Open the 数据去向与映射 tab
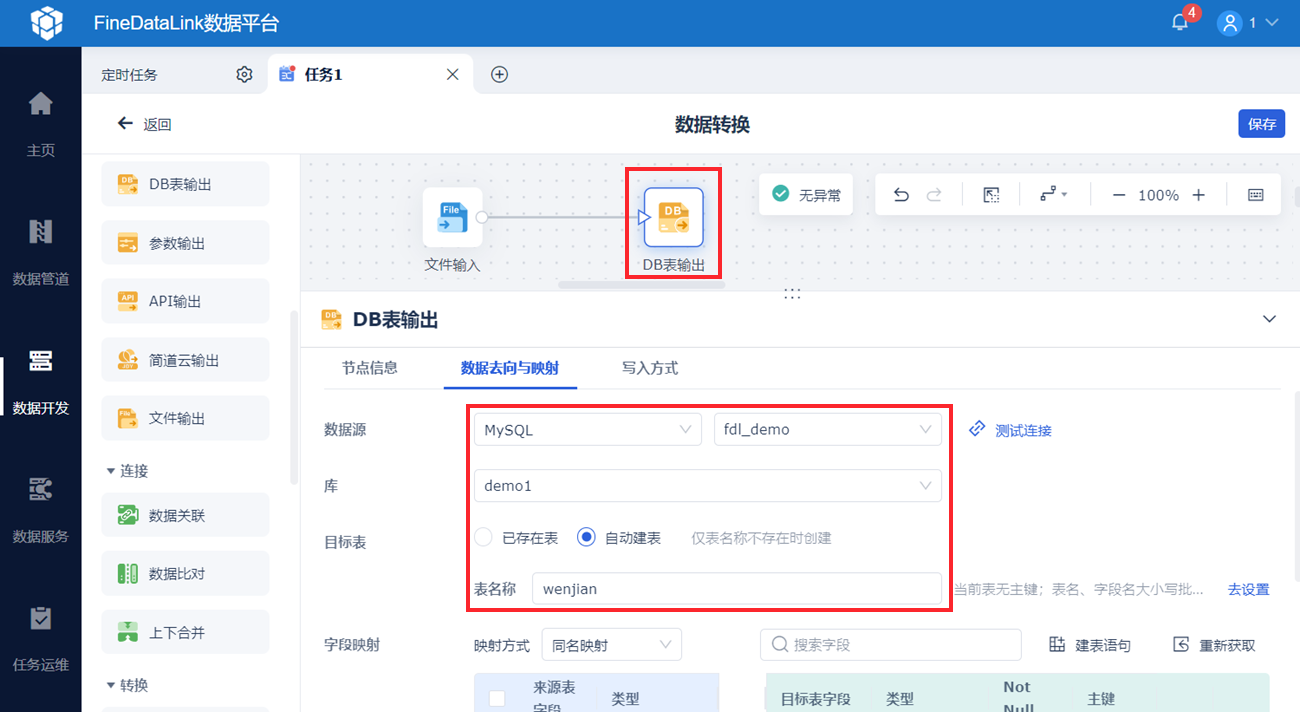Image resolution: width=1300 pixels, height=712 pixels. 510,368
